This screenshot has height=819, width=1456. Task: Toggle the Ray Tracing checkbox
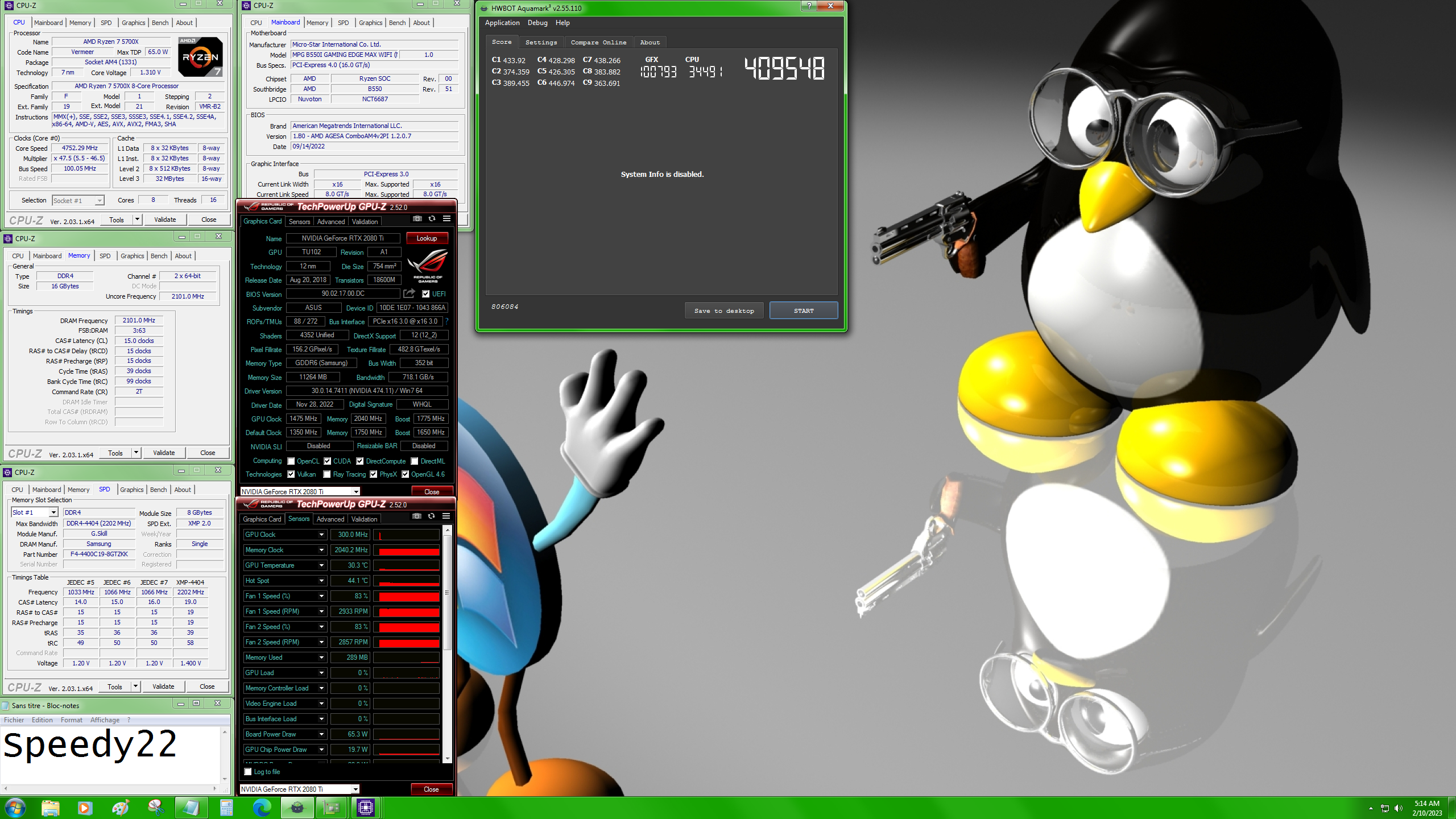(327, 474)
